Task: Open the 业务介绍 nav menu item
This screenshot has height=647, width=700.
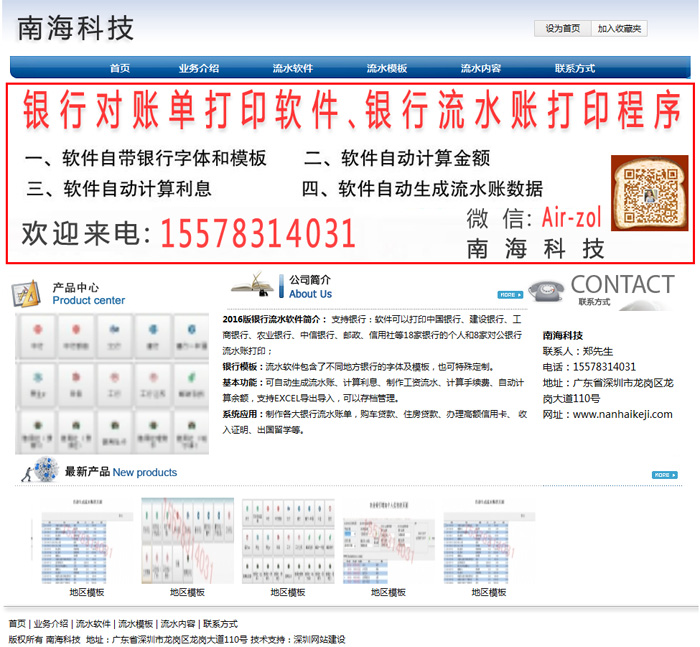Action: (x=199, y=68)
